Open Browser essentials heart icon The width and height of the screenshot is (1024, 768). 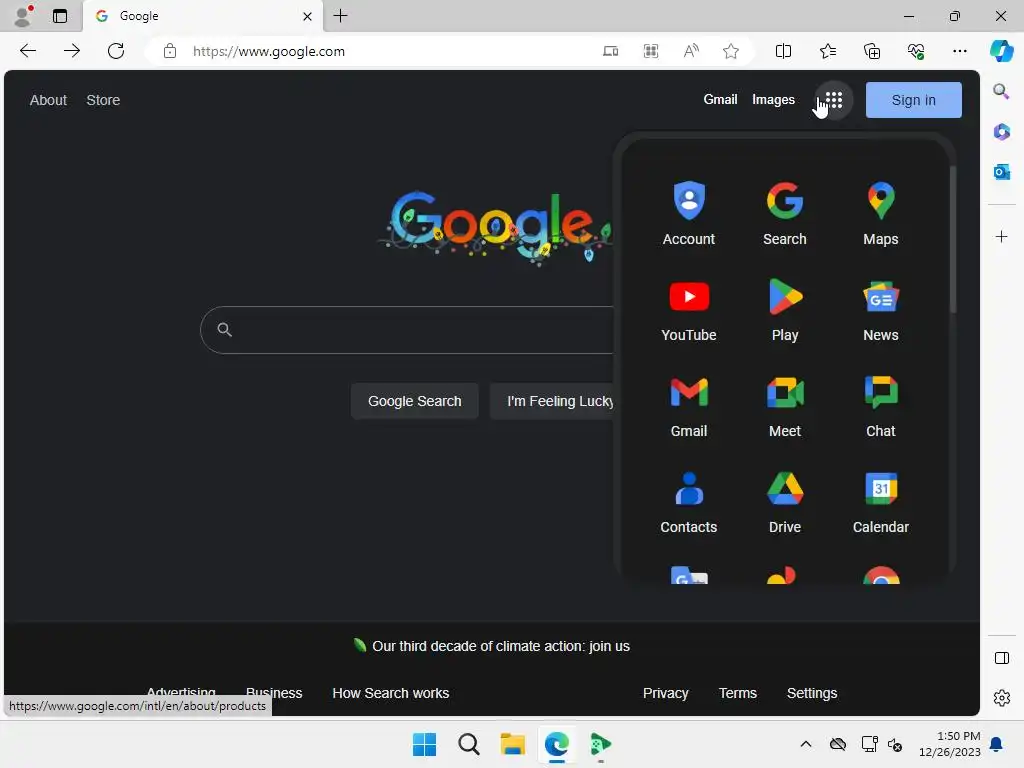click(916, 51)
